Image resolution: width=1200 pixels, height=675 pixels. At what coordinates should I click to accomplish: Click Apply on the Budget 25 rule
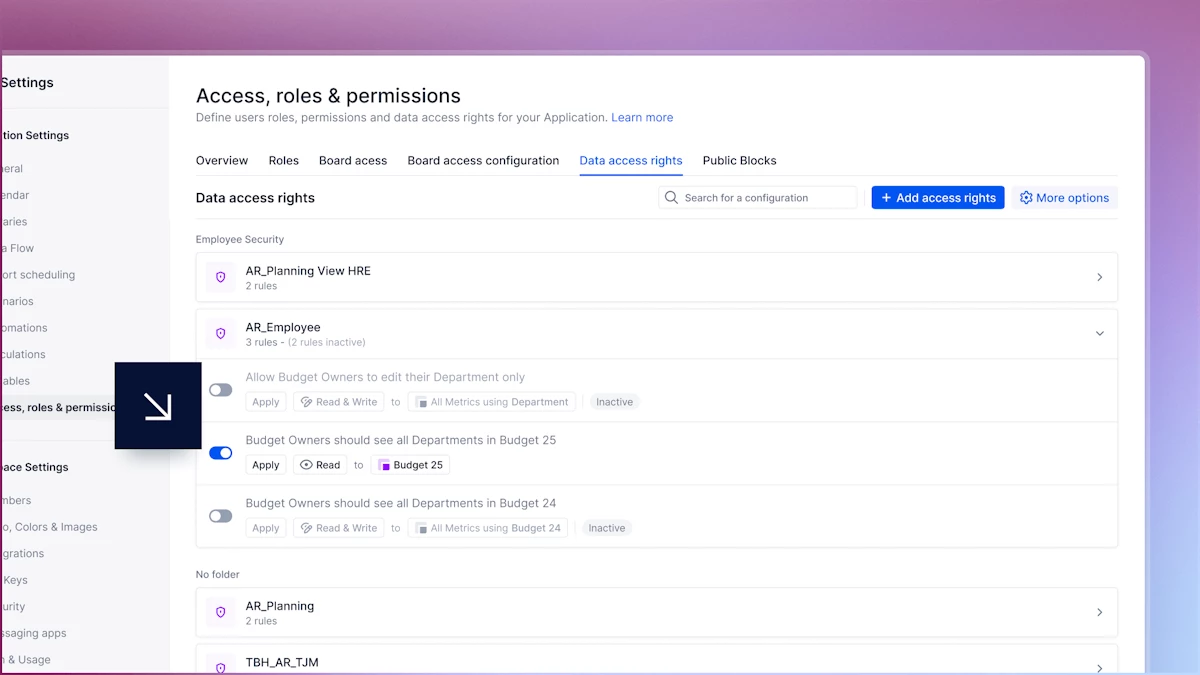(266, 465)
